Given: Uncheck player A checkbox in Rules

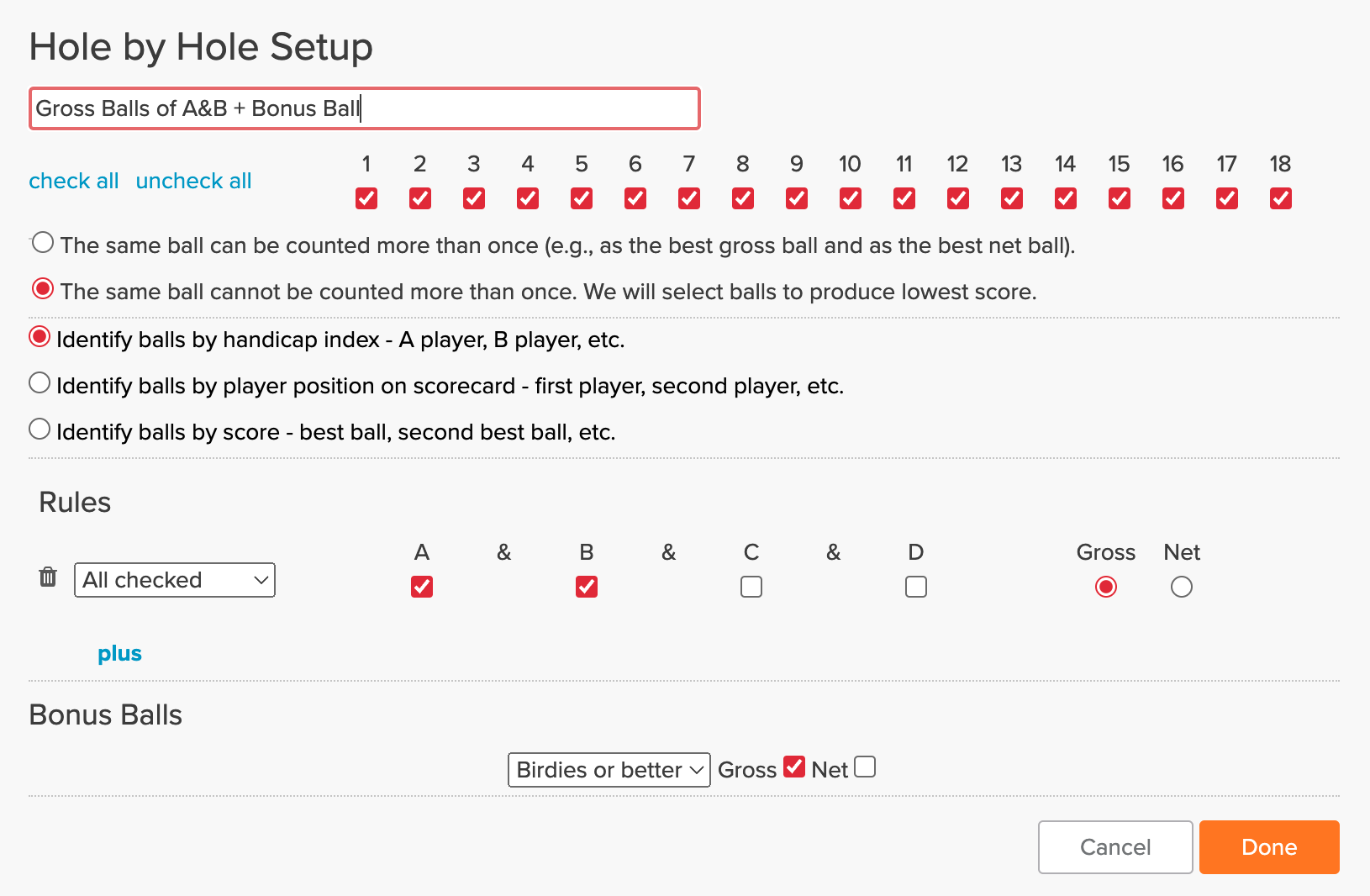Looking at the screenshot, I should [x=422, y=587].
